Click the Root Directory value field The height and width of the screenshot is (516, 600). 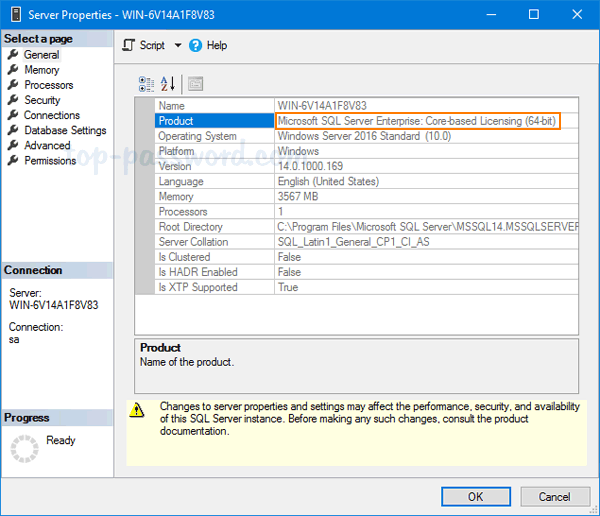pos(427,227)
